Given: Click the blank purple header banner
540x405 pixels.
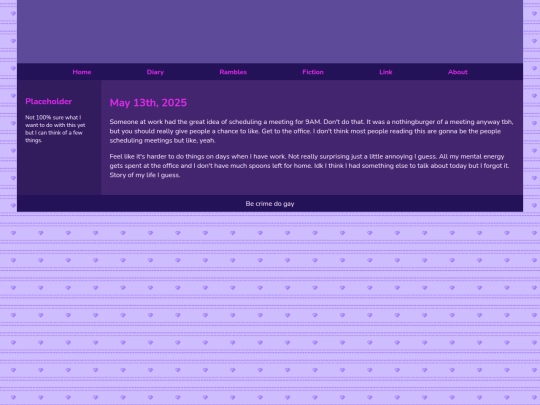Looking at the screenshot, I should click(270, 31).
